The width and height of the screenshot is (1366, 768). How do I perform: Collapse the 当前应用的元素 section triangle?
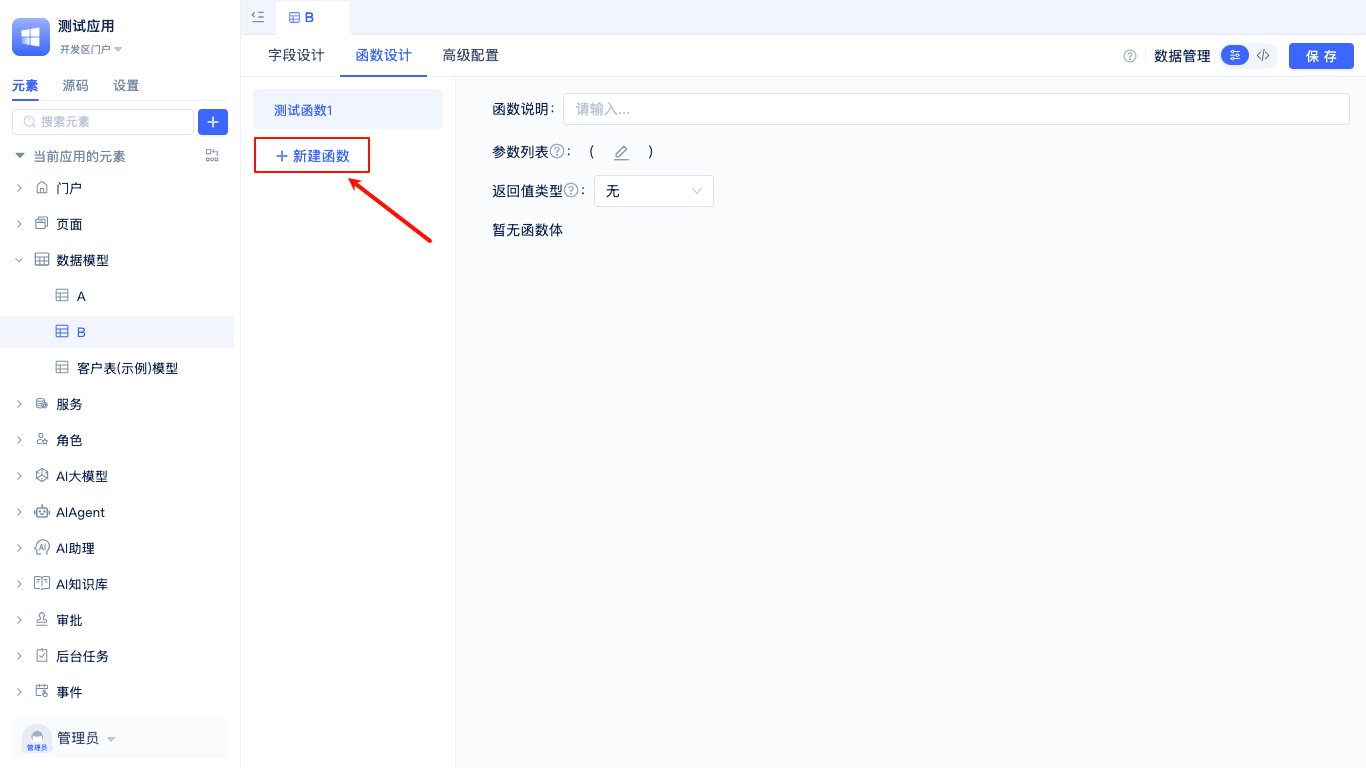(x=19, y=156)
